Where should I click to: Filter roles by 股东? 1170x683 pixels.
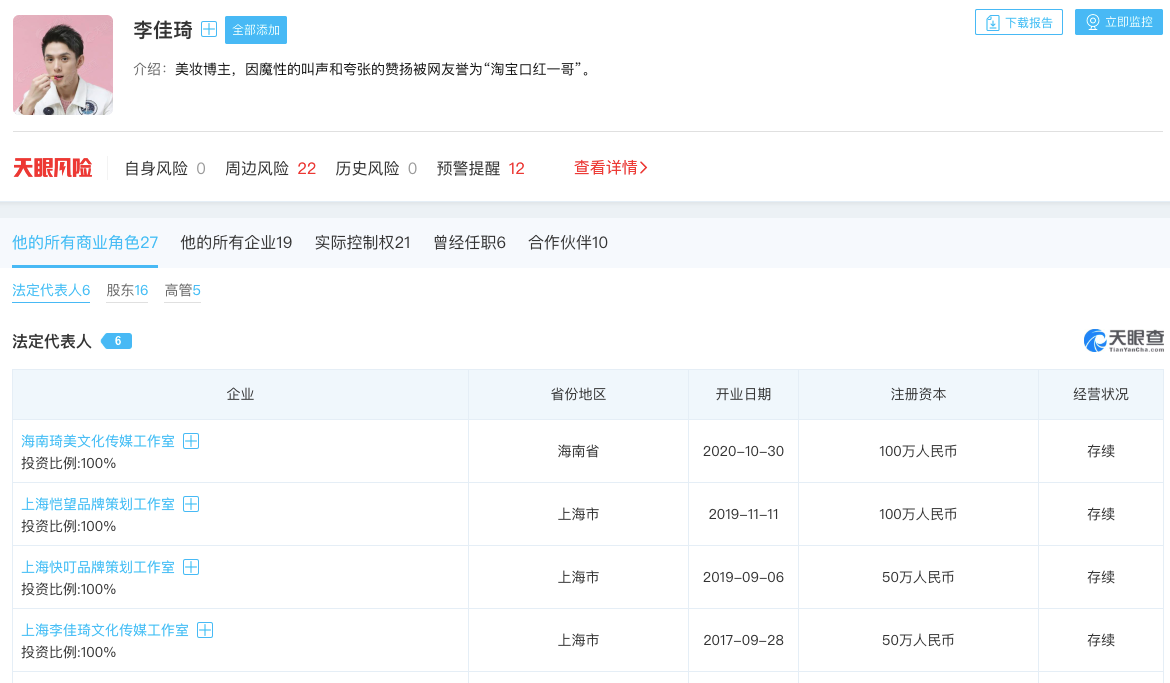127,291
